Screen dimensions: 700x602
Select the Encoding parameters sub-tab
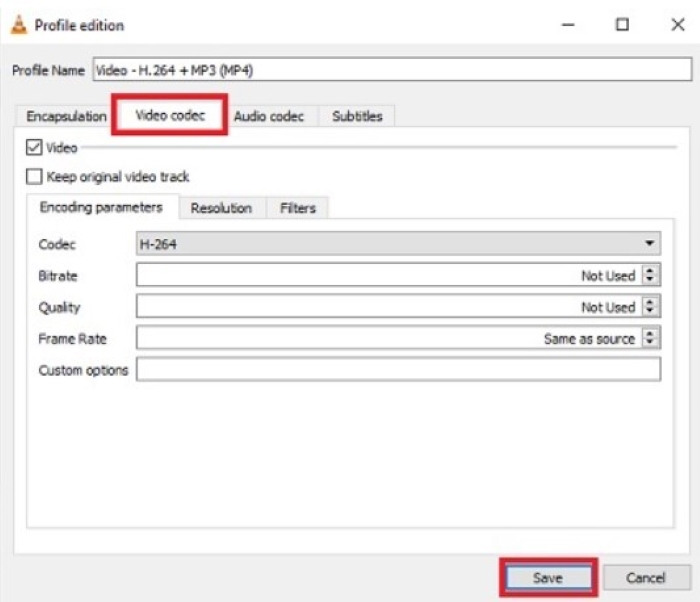pos(101,208)
